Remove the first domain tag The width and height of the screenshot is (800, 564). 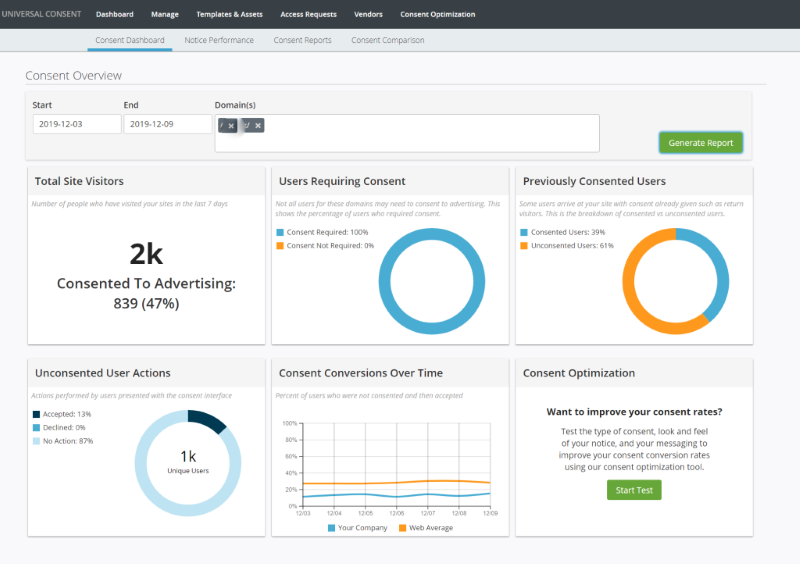click(231, 125)
